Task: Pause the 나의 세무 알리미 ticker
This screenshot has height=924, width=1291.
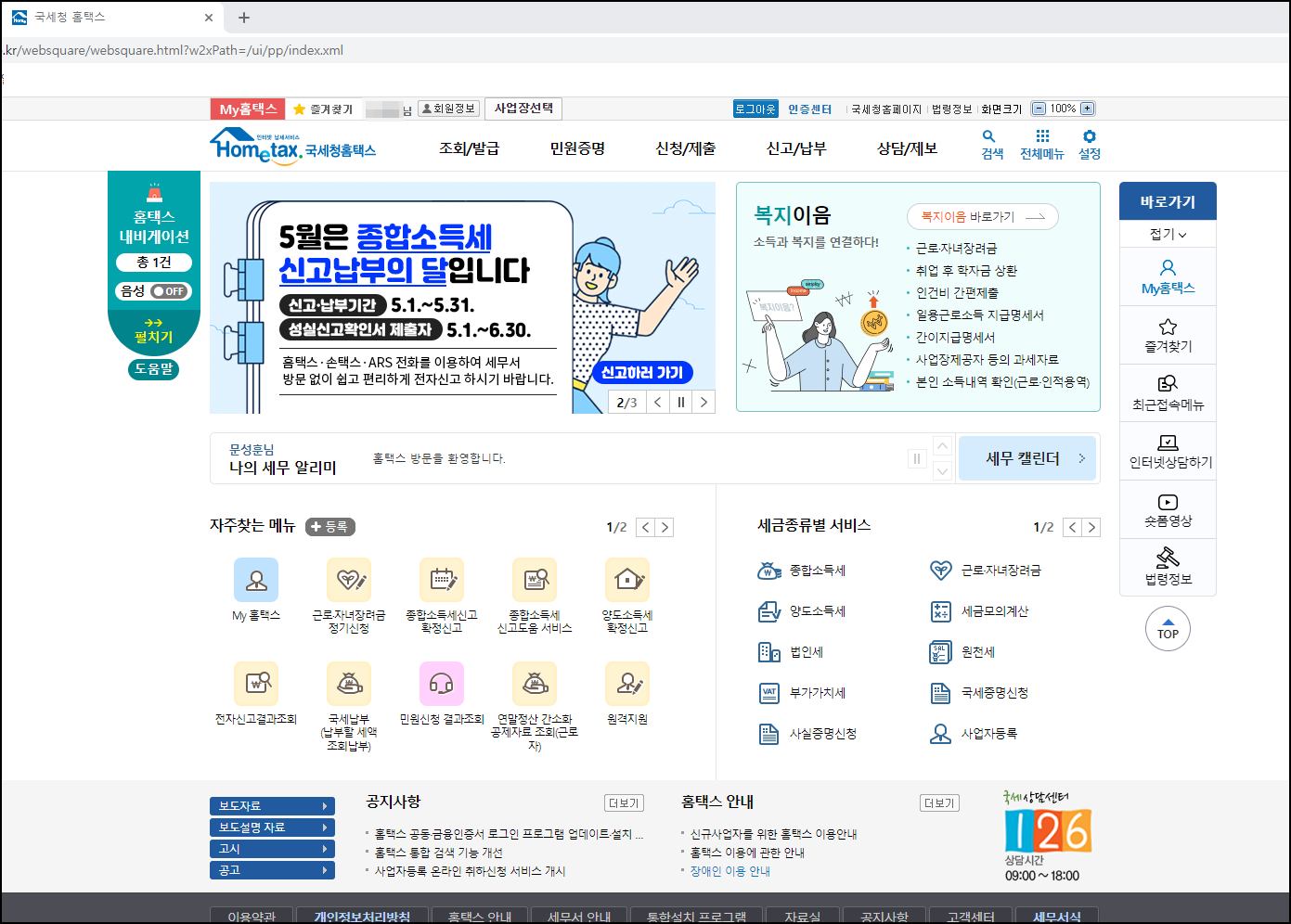Action: click(917, 458)
